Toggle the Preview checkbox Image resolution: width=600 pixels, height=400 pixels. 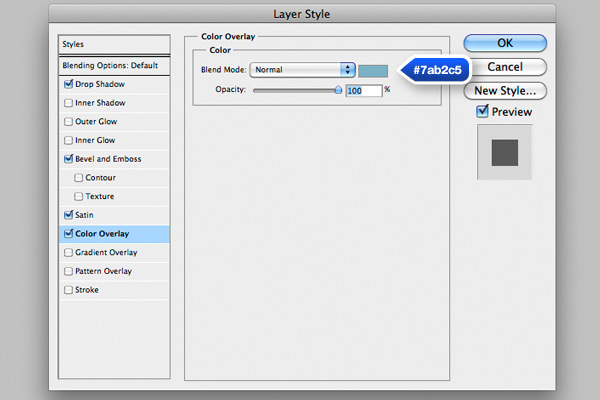click(x=481, y=112)
